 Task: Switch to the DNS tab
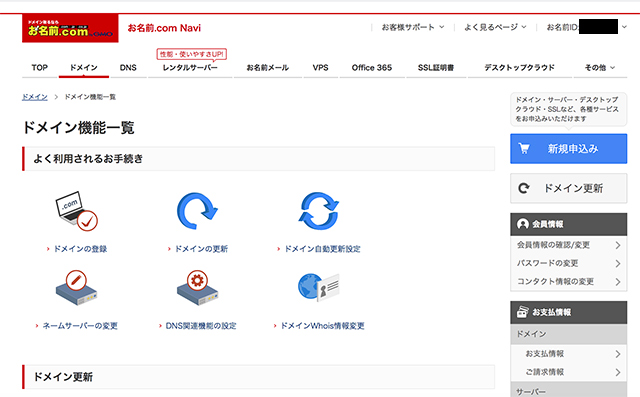[128, 68]
